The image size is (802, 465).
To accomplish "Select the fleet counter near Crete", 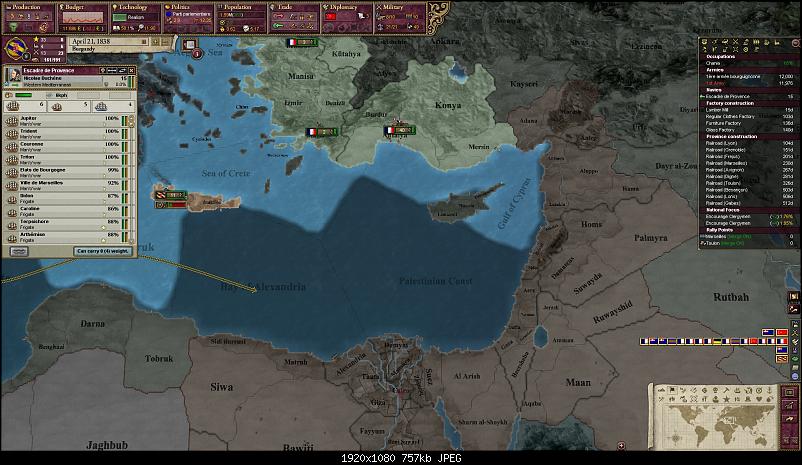I will (170, 195).
